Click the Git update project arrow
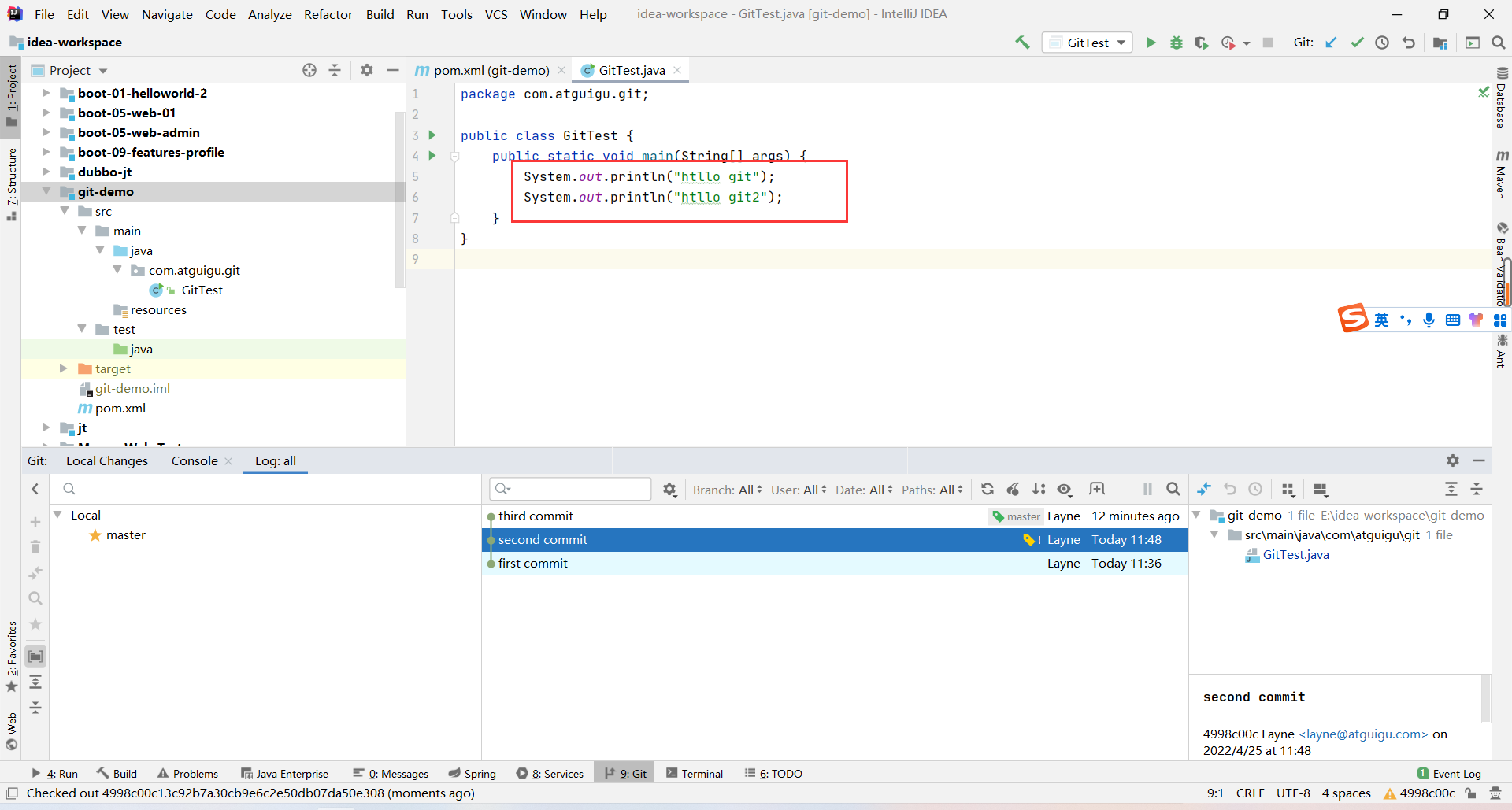1512x810 pixels. 1331,43
